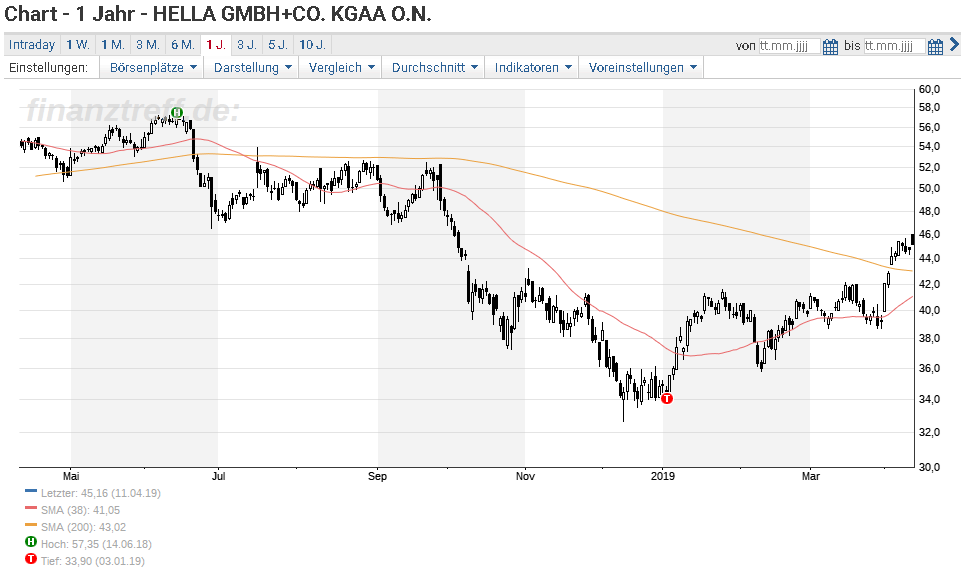Click the SMA (38): 41,05 legend entry

[80, 510]
